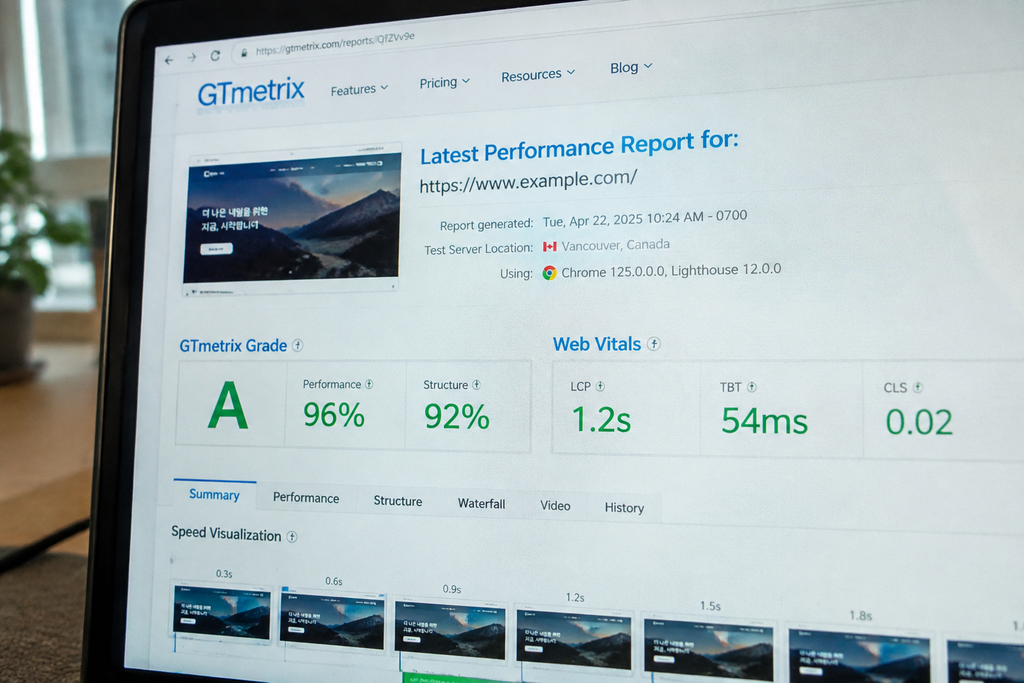Click the LCP info icon
This screenshot has width=1024, height=683.
pos(600,386)
